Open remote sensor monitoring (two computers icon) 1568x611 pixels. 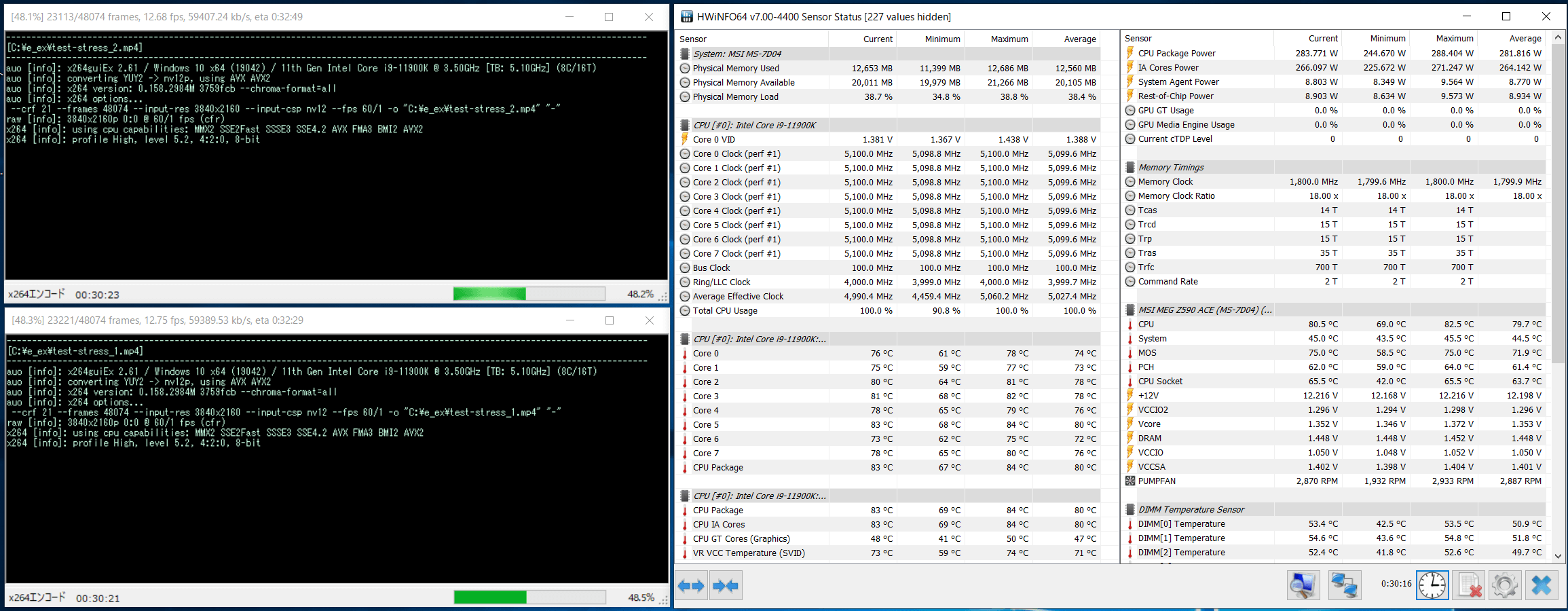point(1345,585)
